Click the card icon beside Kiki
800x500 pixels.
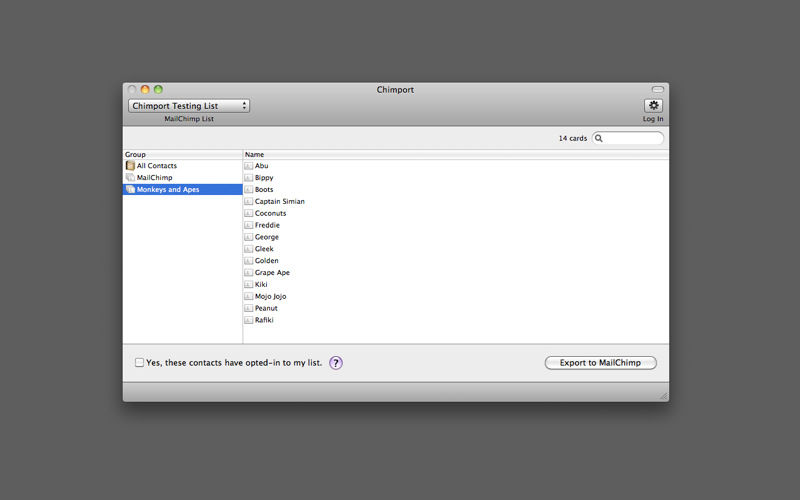click(248, 285)
